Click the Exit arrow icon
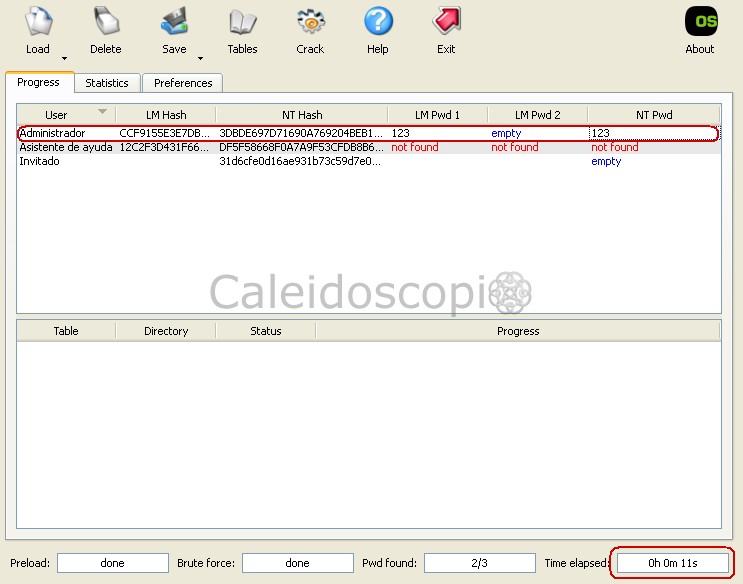Screen dimensions: 743x584 [446, 22]
